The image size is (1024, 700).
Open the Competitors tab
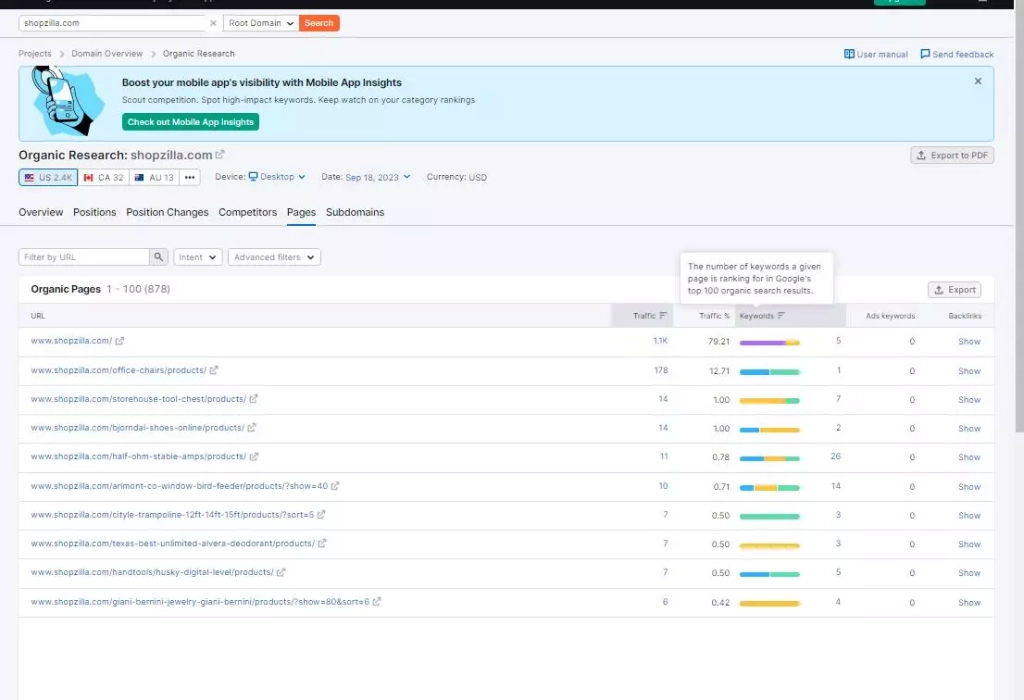pyautogui.click(x=248, y=212)
